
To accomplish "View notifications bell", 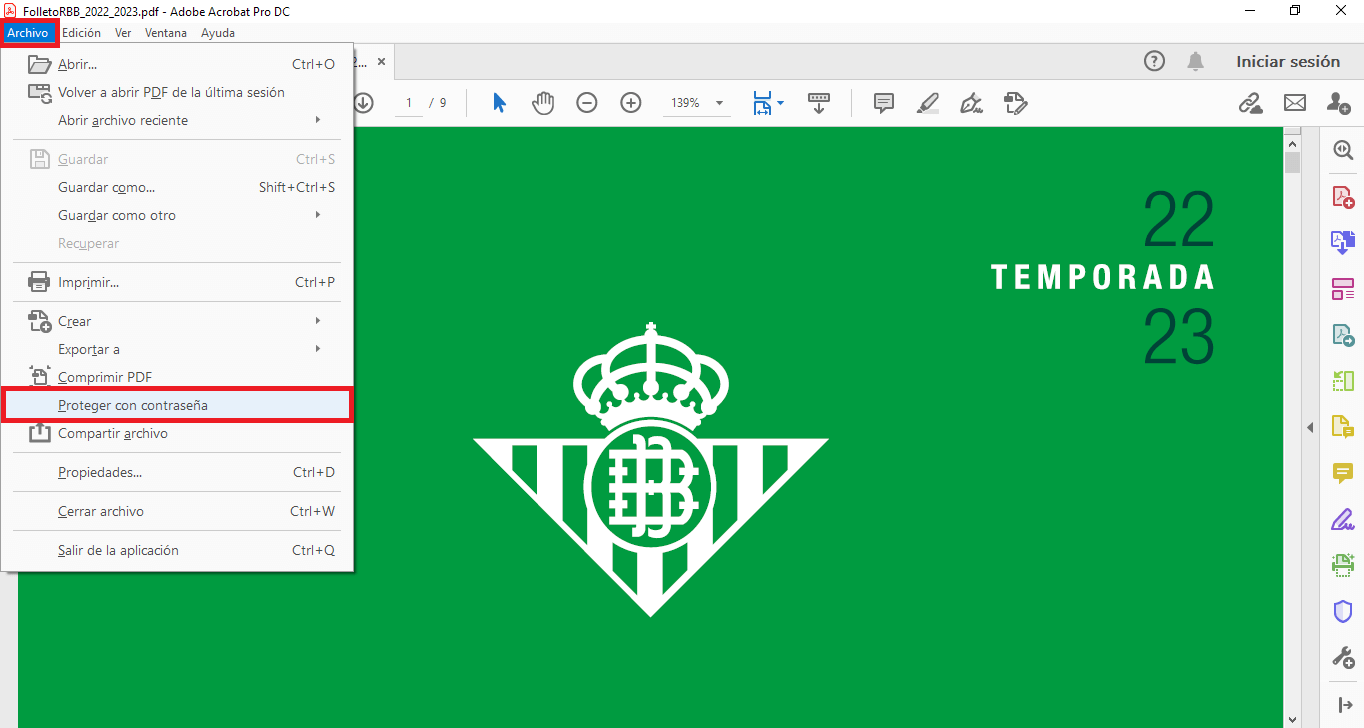I will click(1195, 61).
